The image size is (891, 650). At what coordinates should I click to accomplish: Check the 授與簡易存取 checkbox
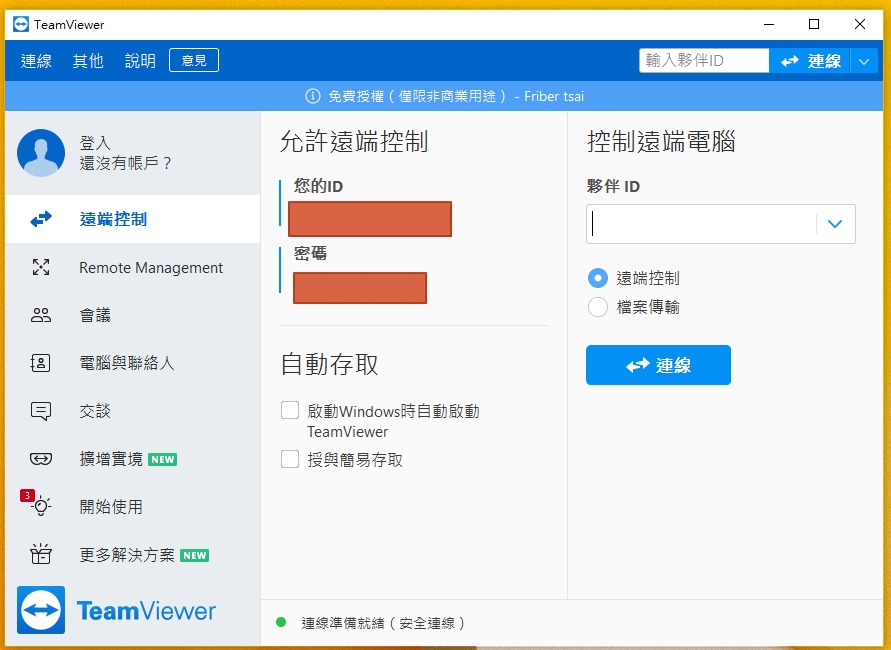(x=290, y=460)
